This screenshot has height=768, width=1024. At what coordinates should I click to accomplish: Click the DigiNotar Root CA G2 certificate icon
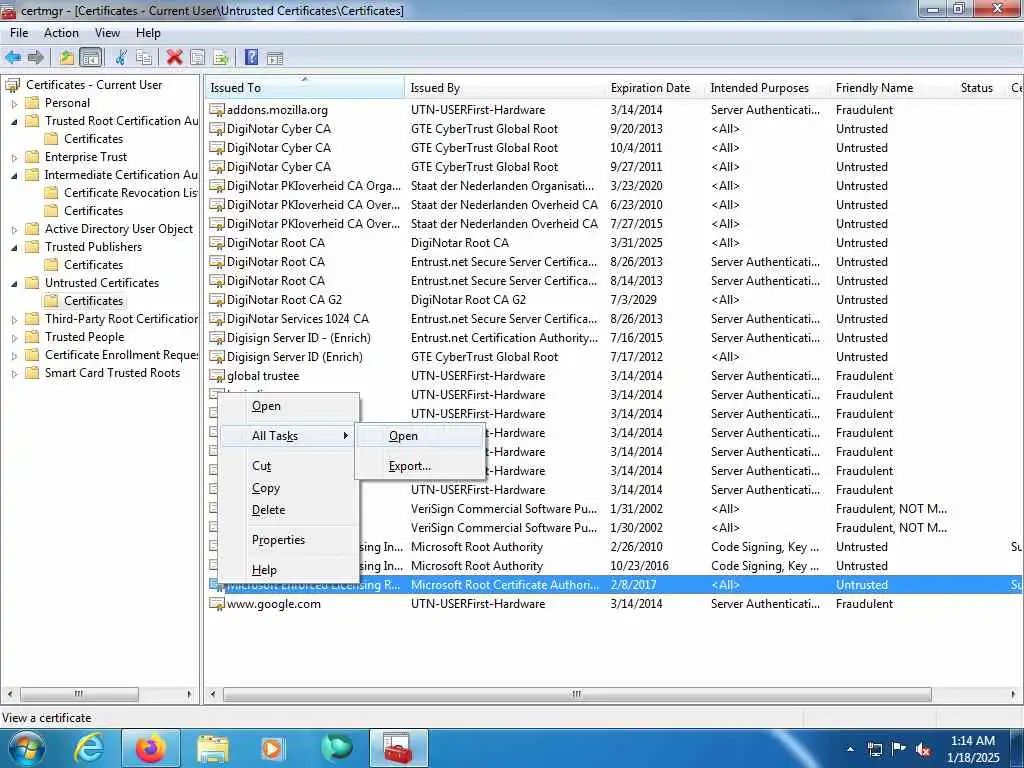click(x=217, y=300)
